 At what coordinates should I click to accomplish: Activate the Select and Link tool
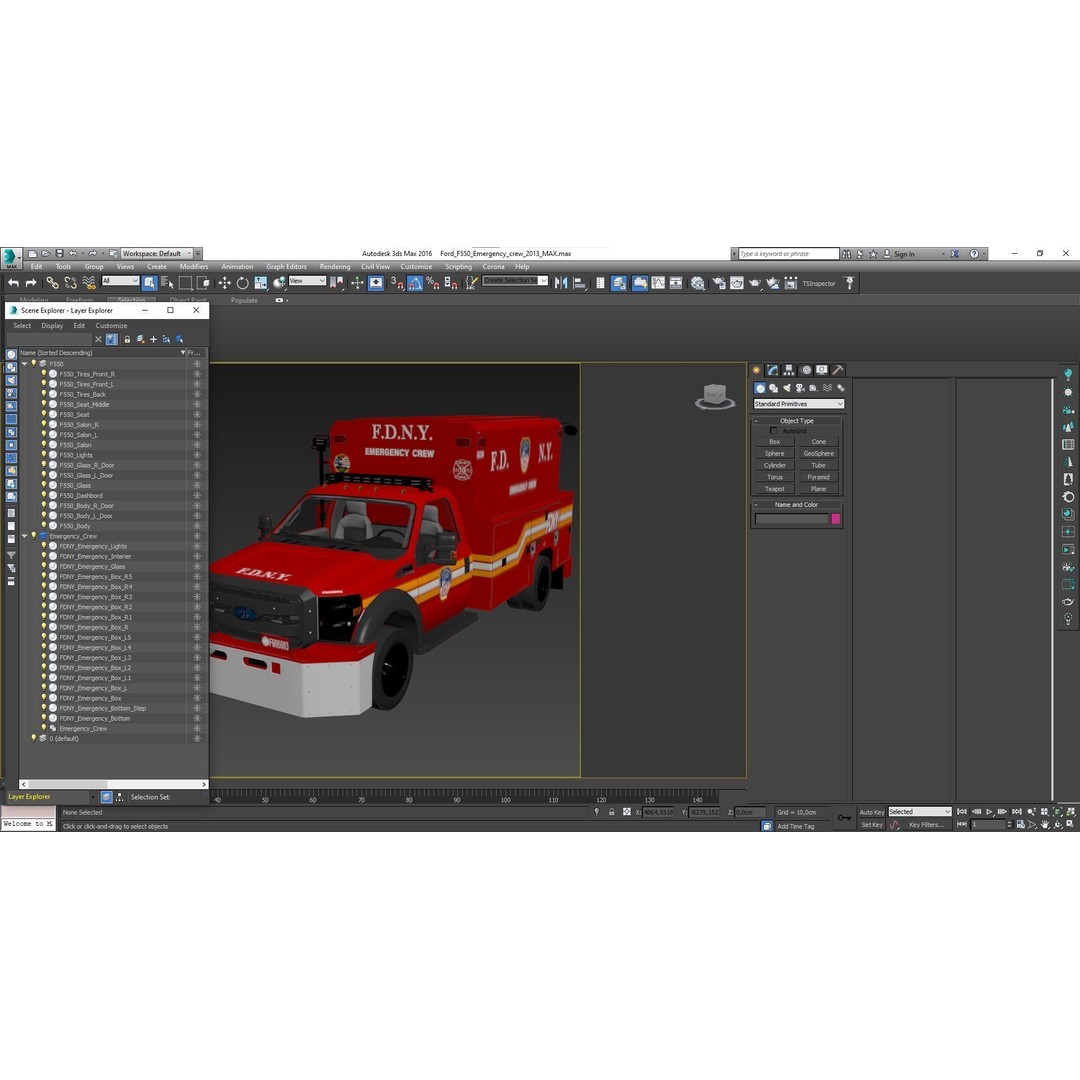click(x=52, y=283)
